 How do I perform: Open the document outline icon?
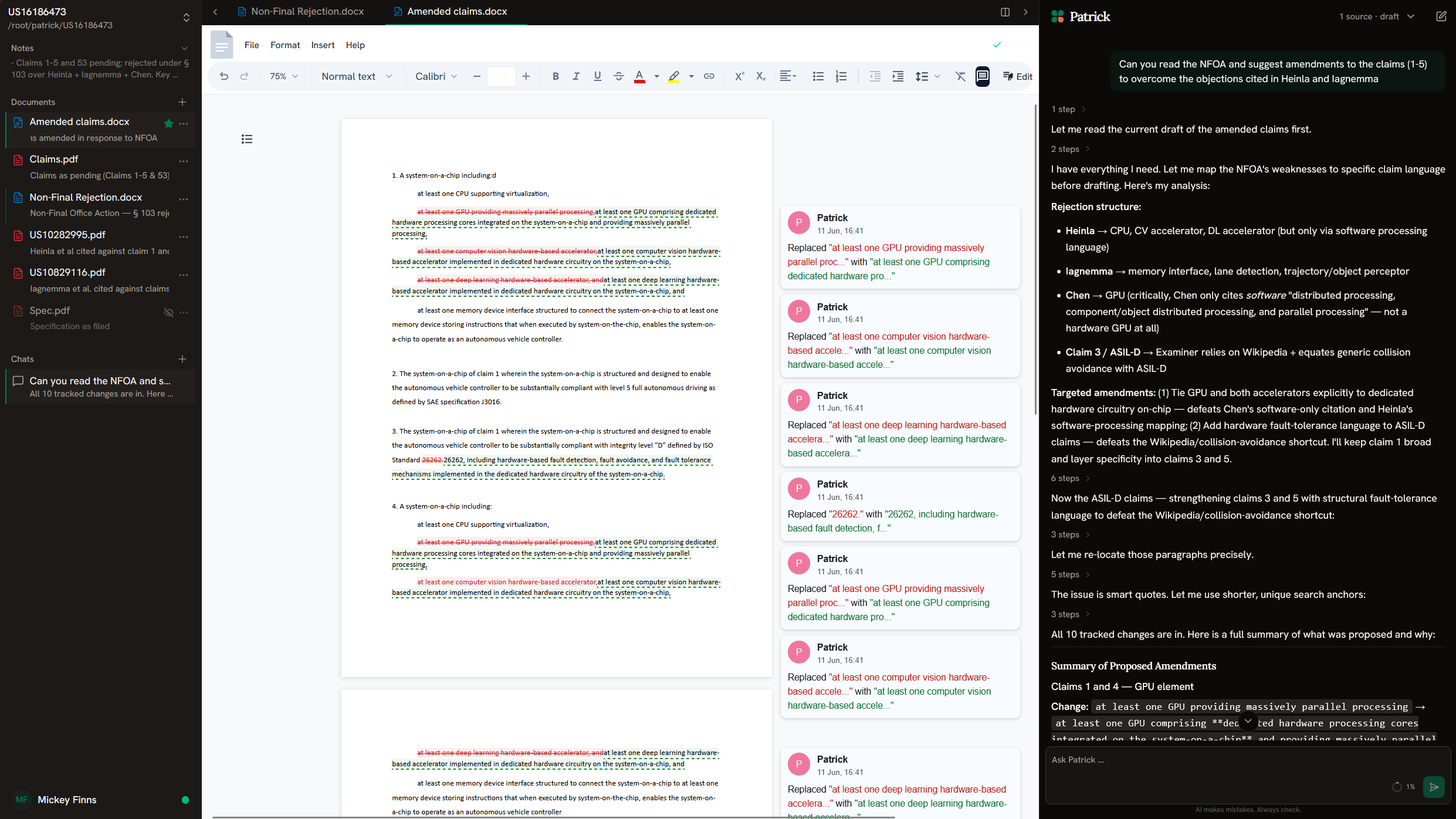(x=247, y=139)
